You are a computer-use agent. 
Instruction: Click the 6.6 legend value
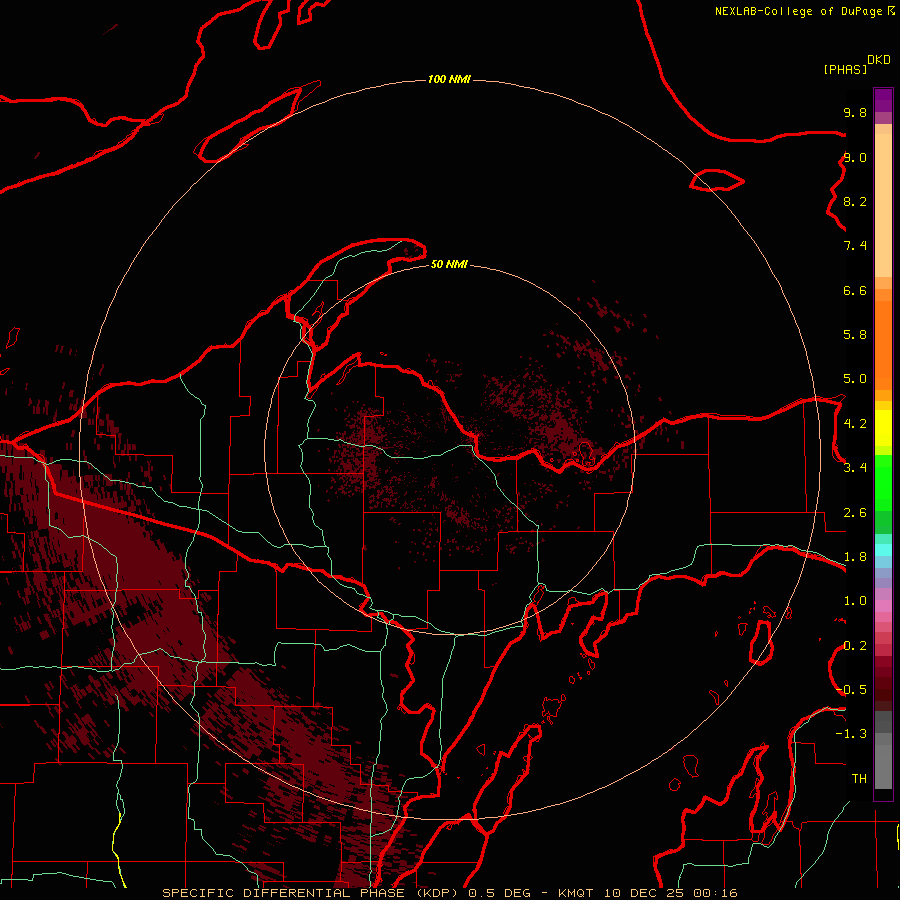click(855, 290)
